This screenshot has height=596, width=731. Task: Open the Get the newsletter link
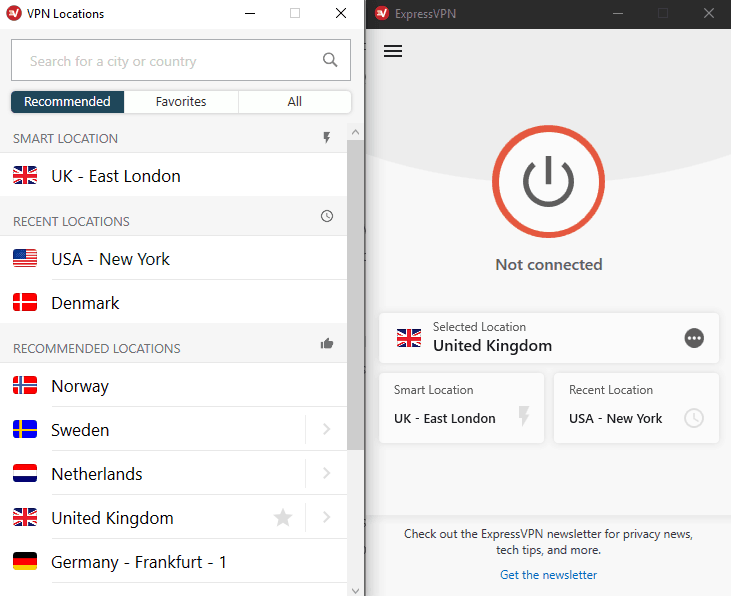click(x=548, y=575)
